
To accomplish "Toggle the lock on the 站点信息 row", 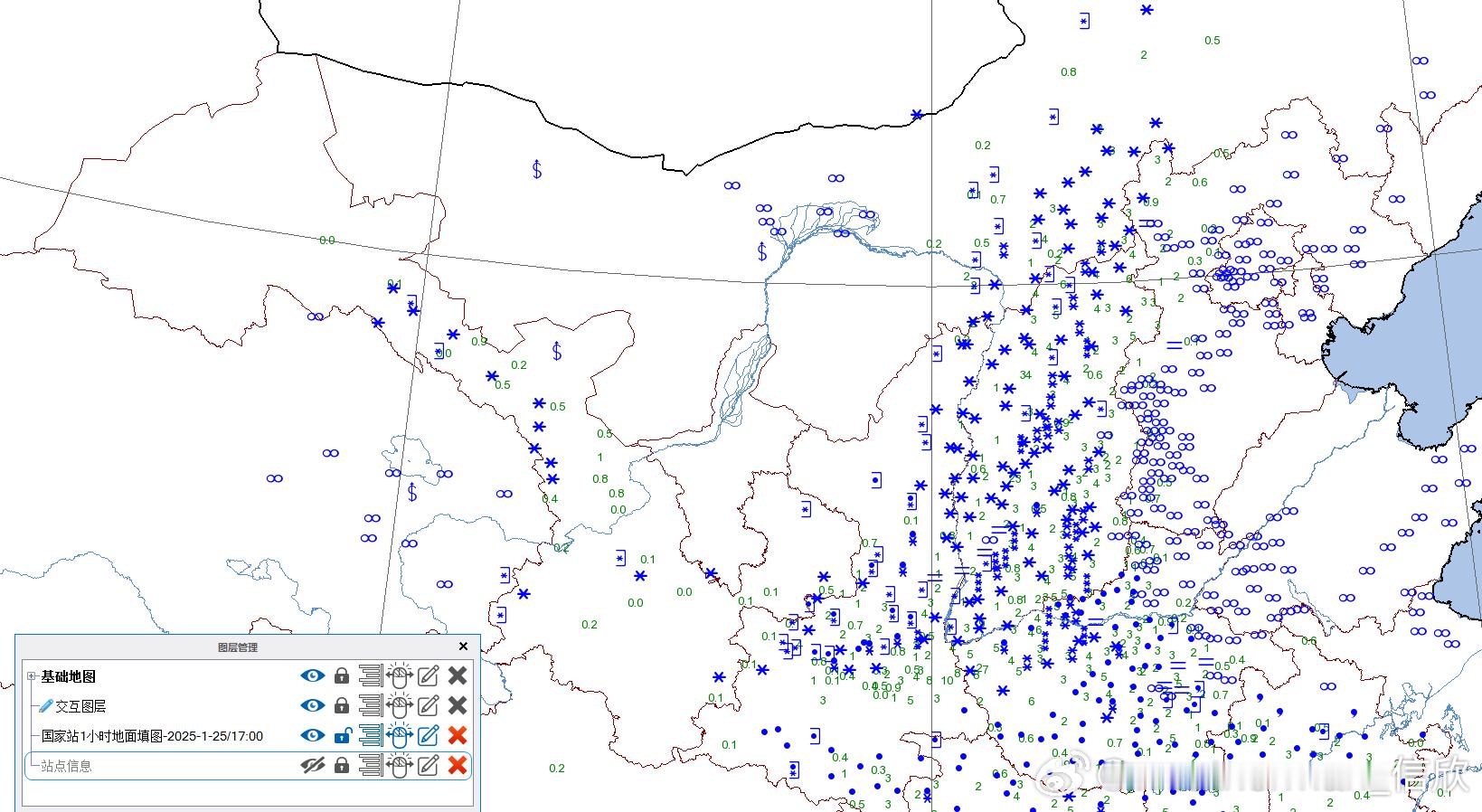I will pyautogui.click(x=342, y=765).
